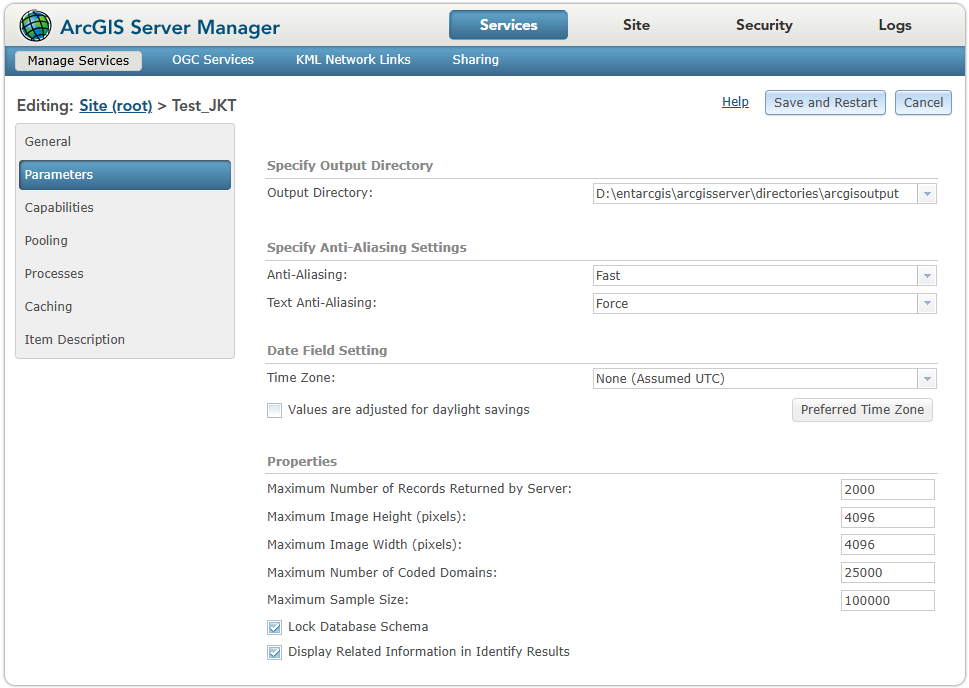This screenshot has height=688, width=969.
Task: Open Item Description section
Action: 125,339
